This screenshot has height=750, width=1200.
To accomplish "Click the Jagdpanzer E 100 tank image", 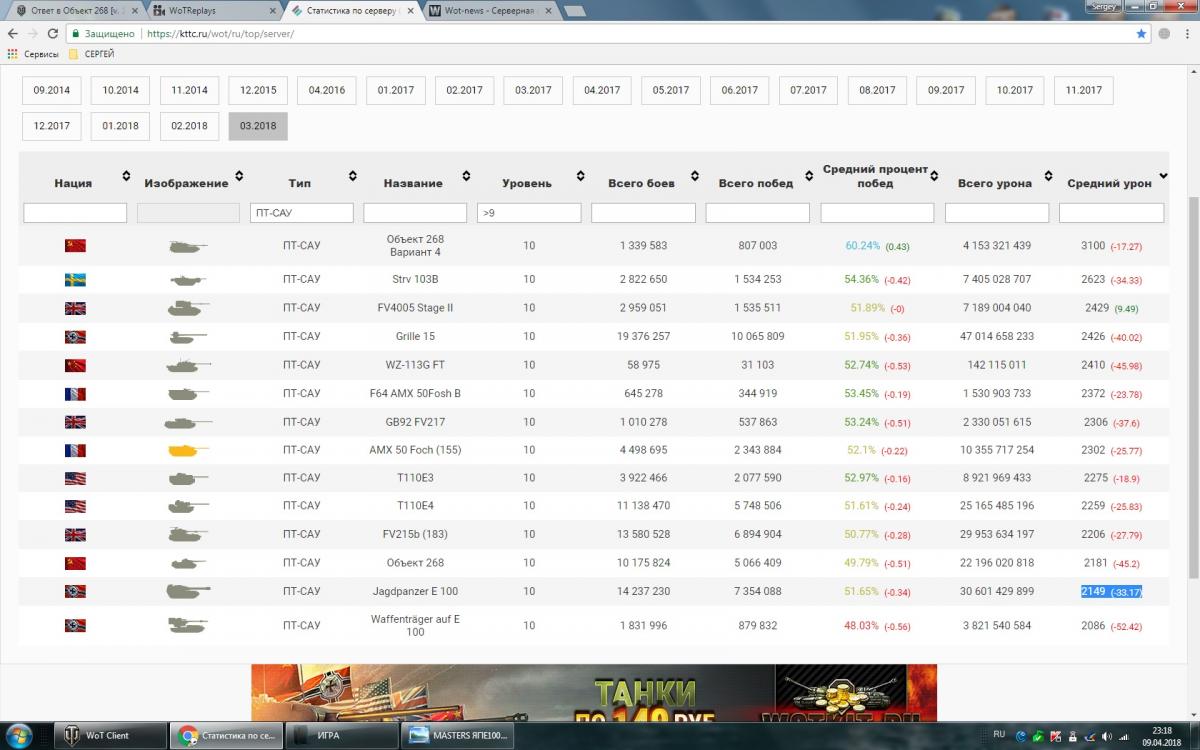I will pyautogui.click(x=187, y=591).
